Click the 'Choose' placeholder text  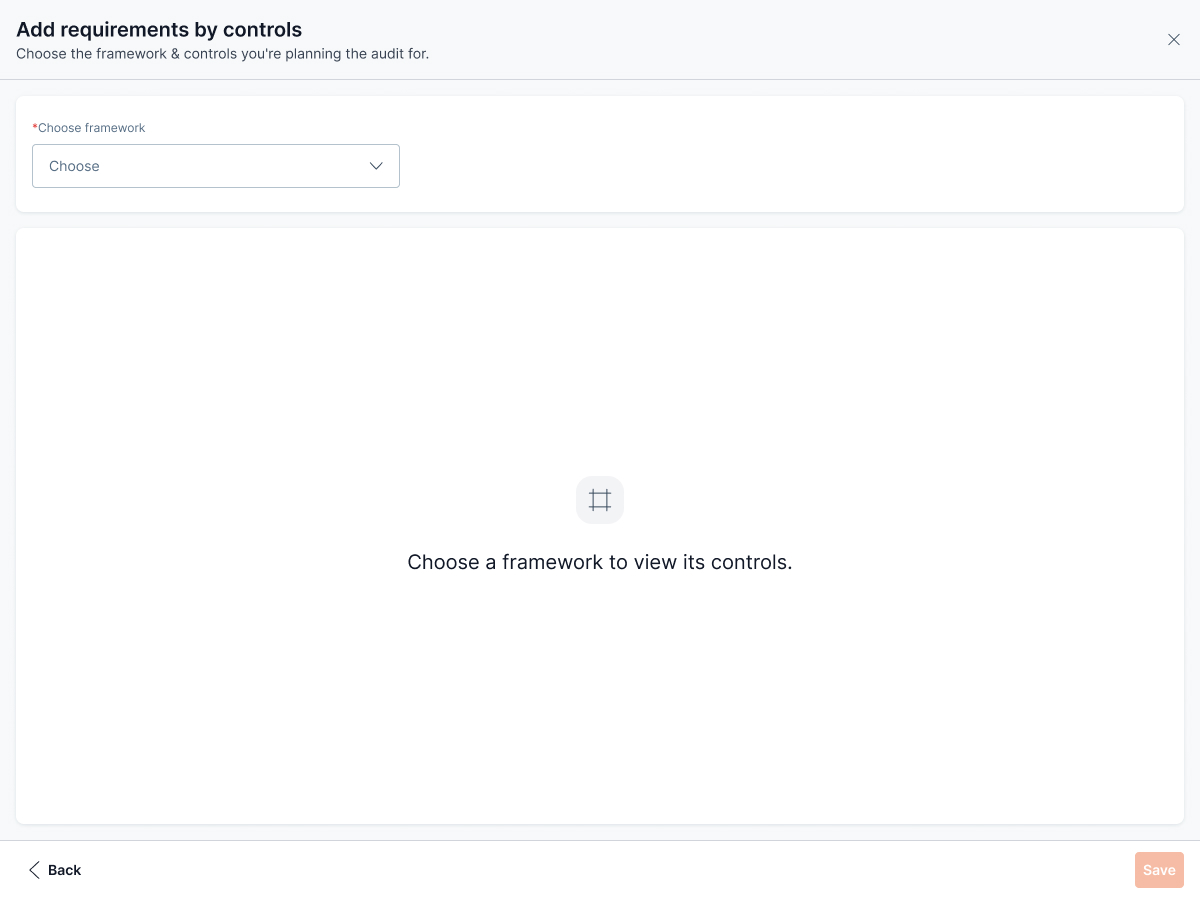[x=75, y=166]
